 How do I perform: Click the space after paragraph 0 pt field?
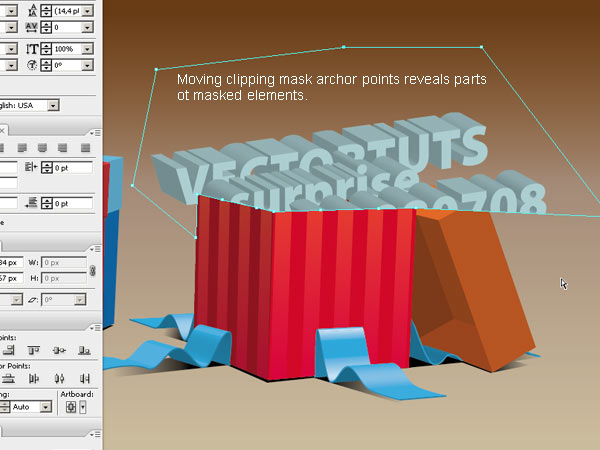(x=72, y=204)
